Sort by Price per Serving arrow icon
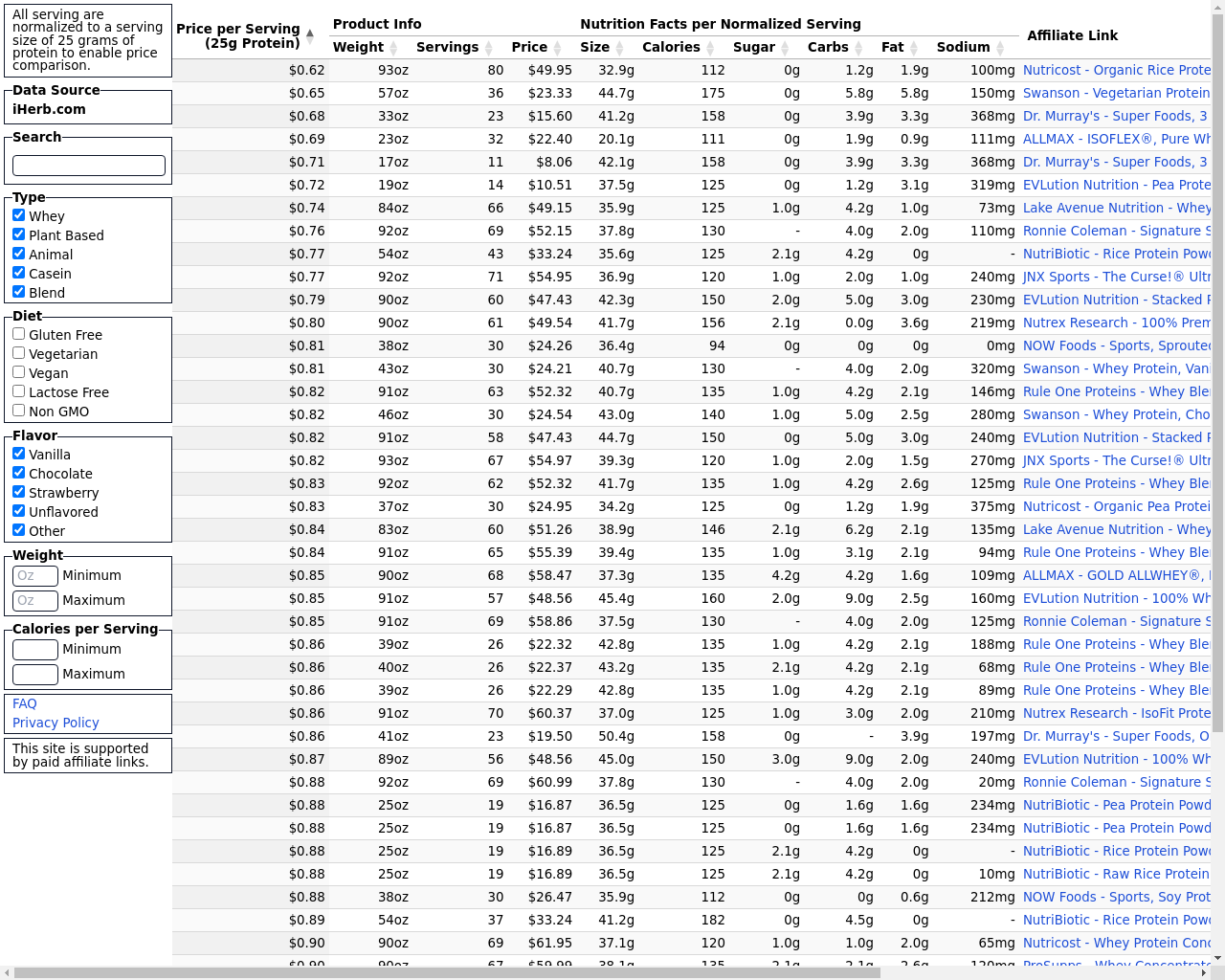The image size is (1225, 980). tap(310, 36)
